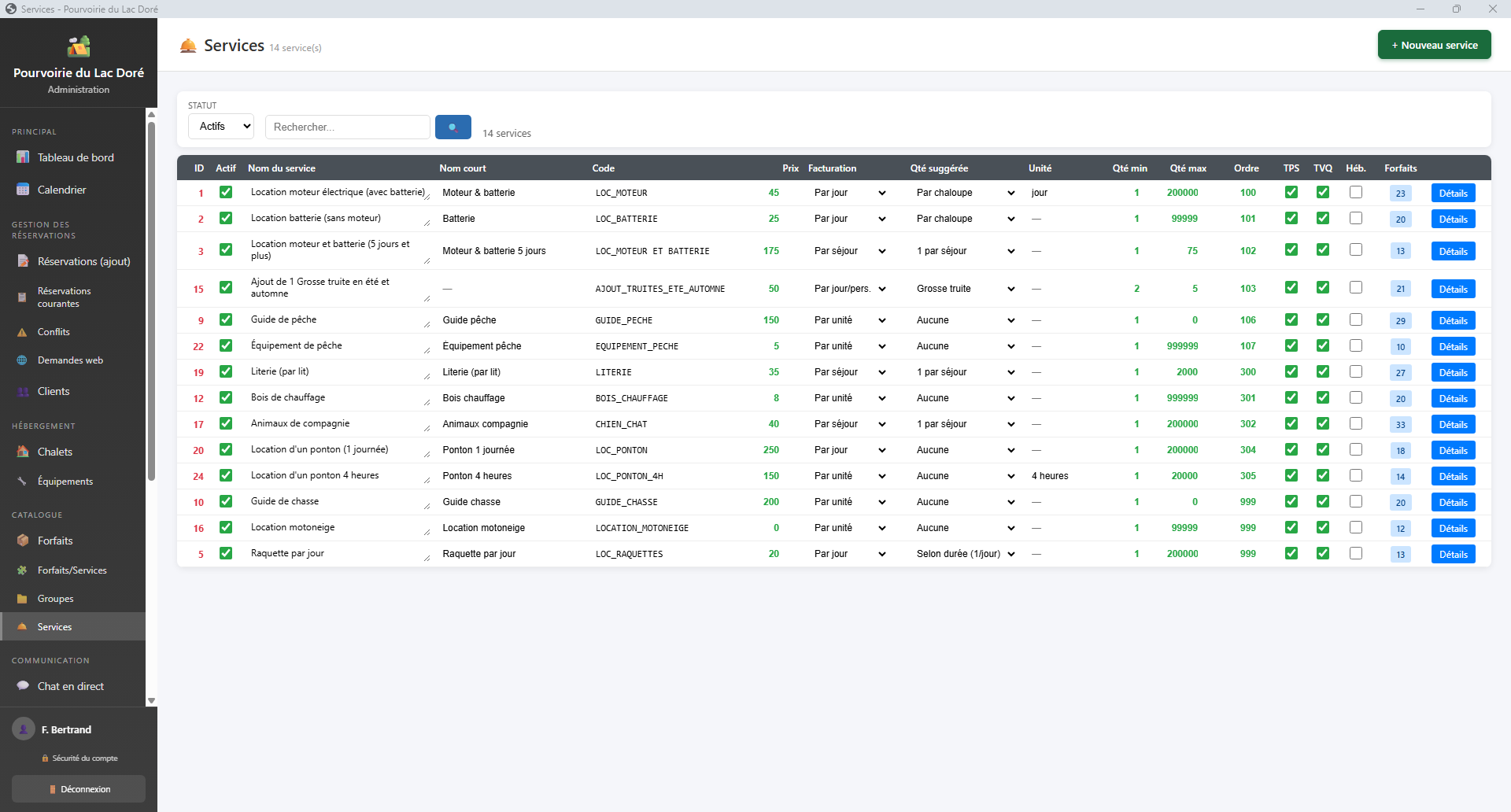Screen dimensions: 1511x812
Task: Open Tableau de bord sidebar icon
Action: tap(23, 157)
